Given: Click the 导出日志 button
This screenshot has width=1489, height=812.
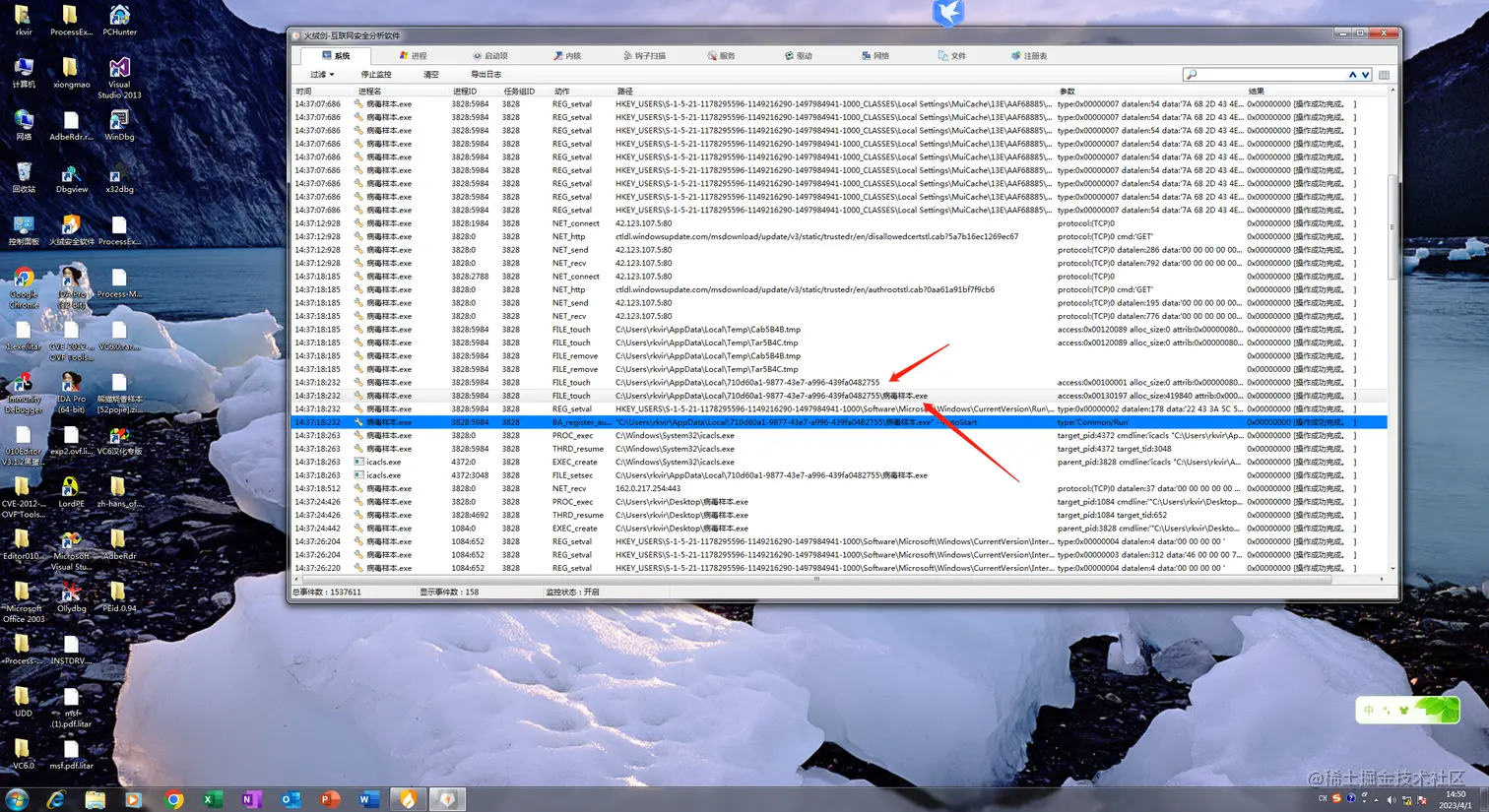Looking at the screenshot, I should (486, 75).
